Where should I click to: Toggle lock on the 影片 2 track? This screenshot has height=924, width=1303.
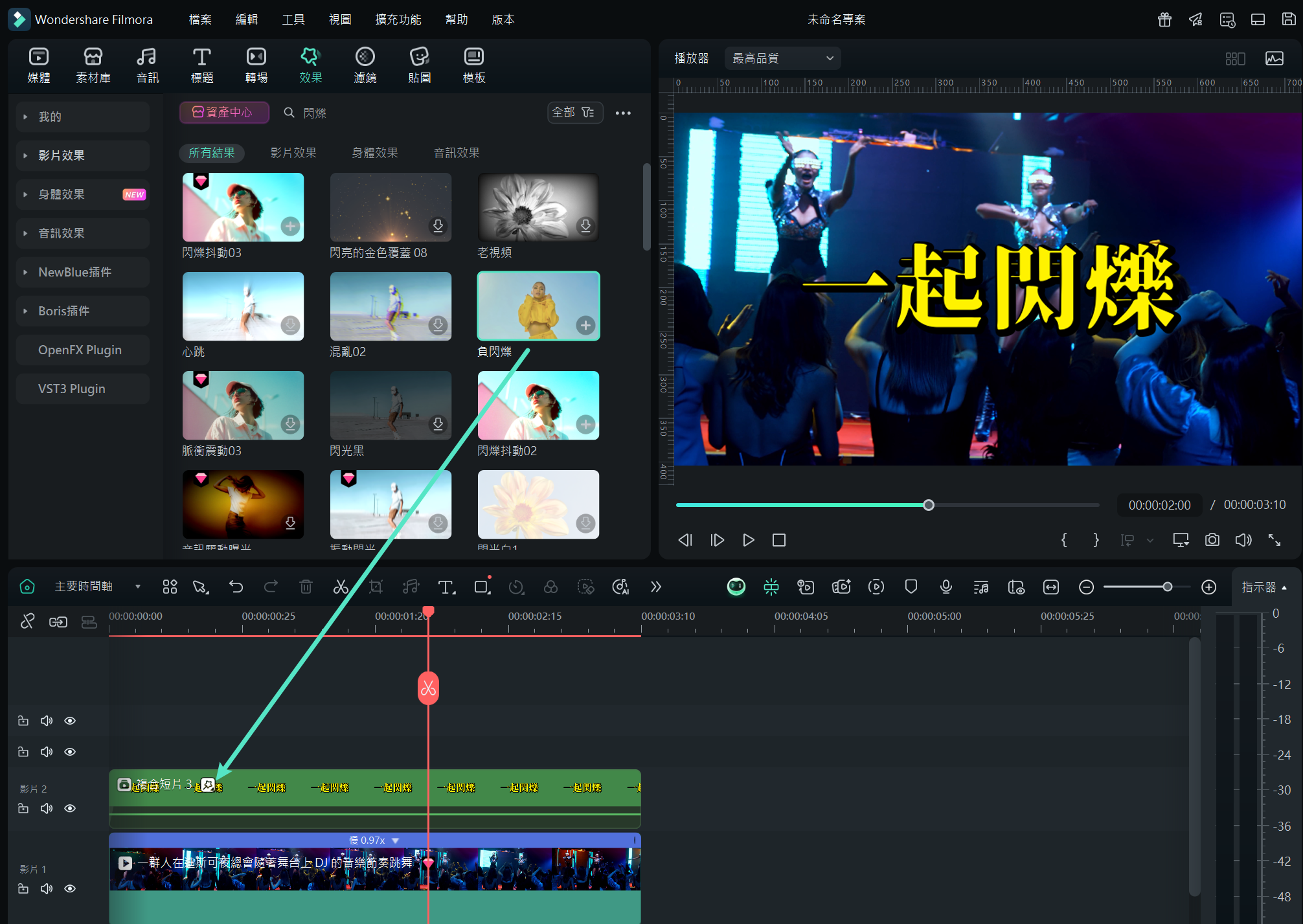pyautogui.click(x=23, y=808)
